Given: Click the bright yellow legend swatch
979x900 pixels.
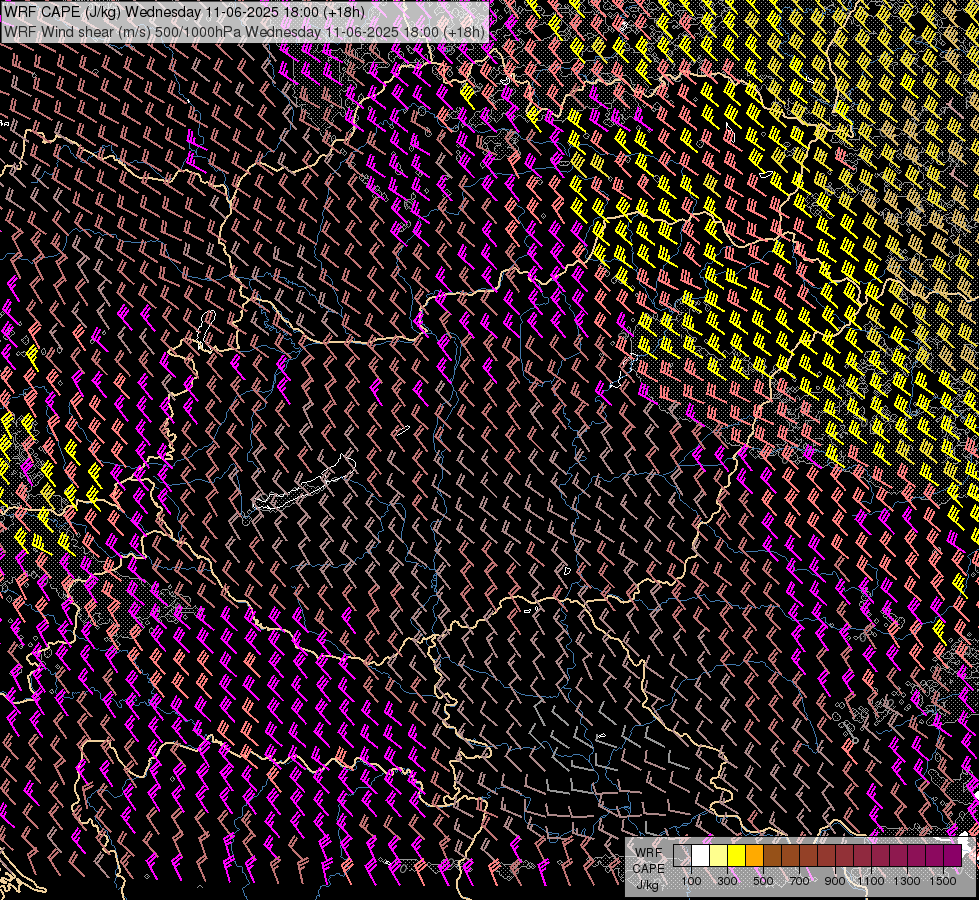Looking at the screenshot, I should [x=737, y=855].
